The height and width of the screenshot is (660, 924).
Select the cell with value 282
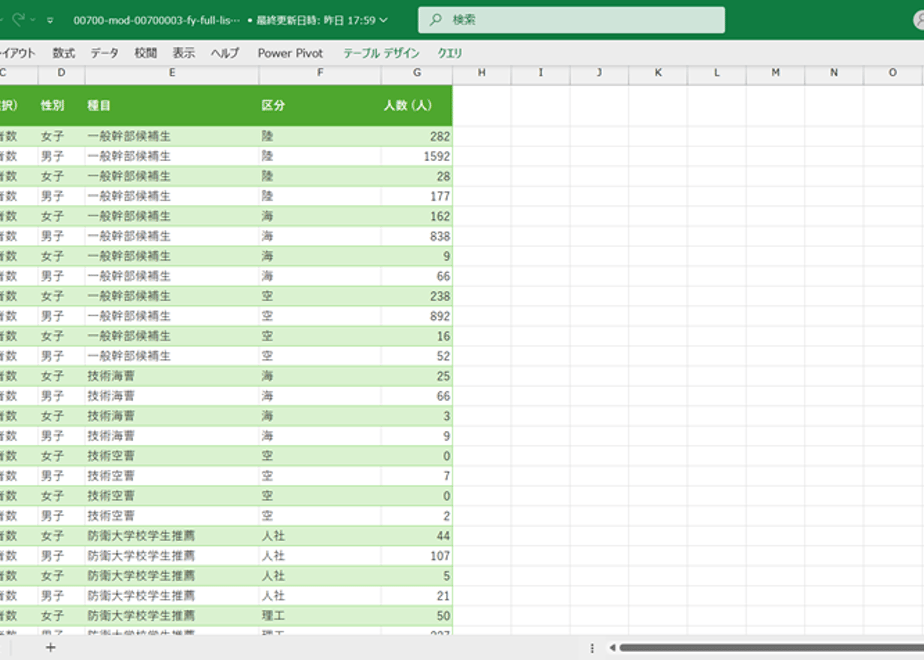(x=417, y=136)
